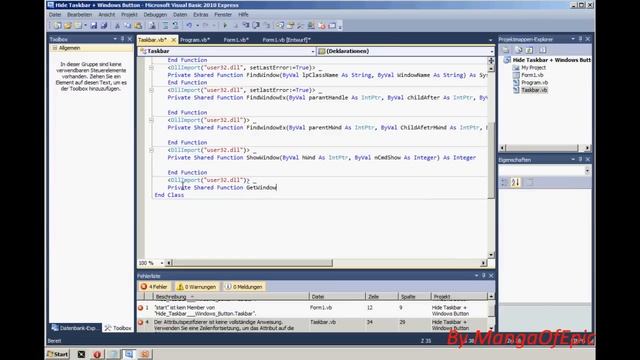Switch to the Form1.vb [Entwurf]* tab
The height and width of the screenshot is (360, 640).
coord(286,40)
